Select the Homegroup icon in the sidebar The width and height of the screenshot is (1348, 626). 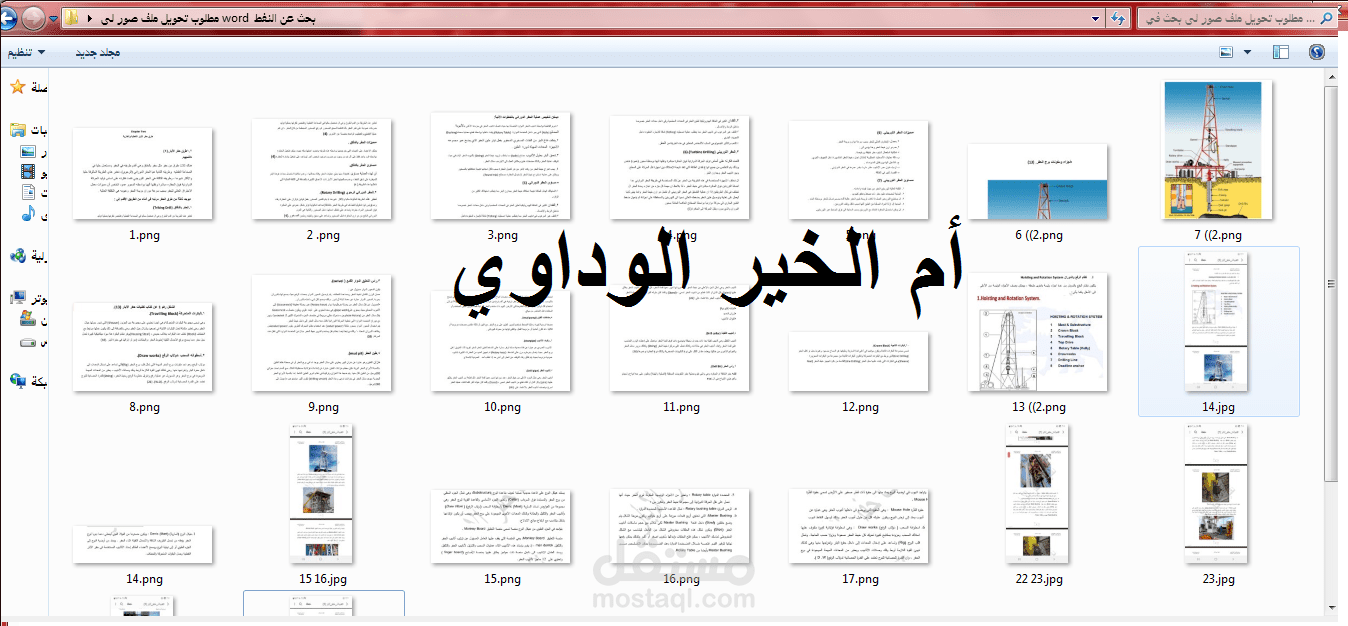[x=17, y=256]
